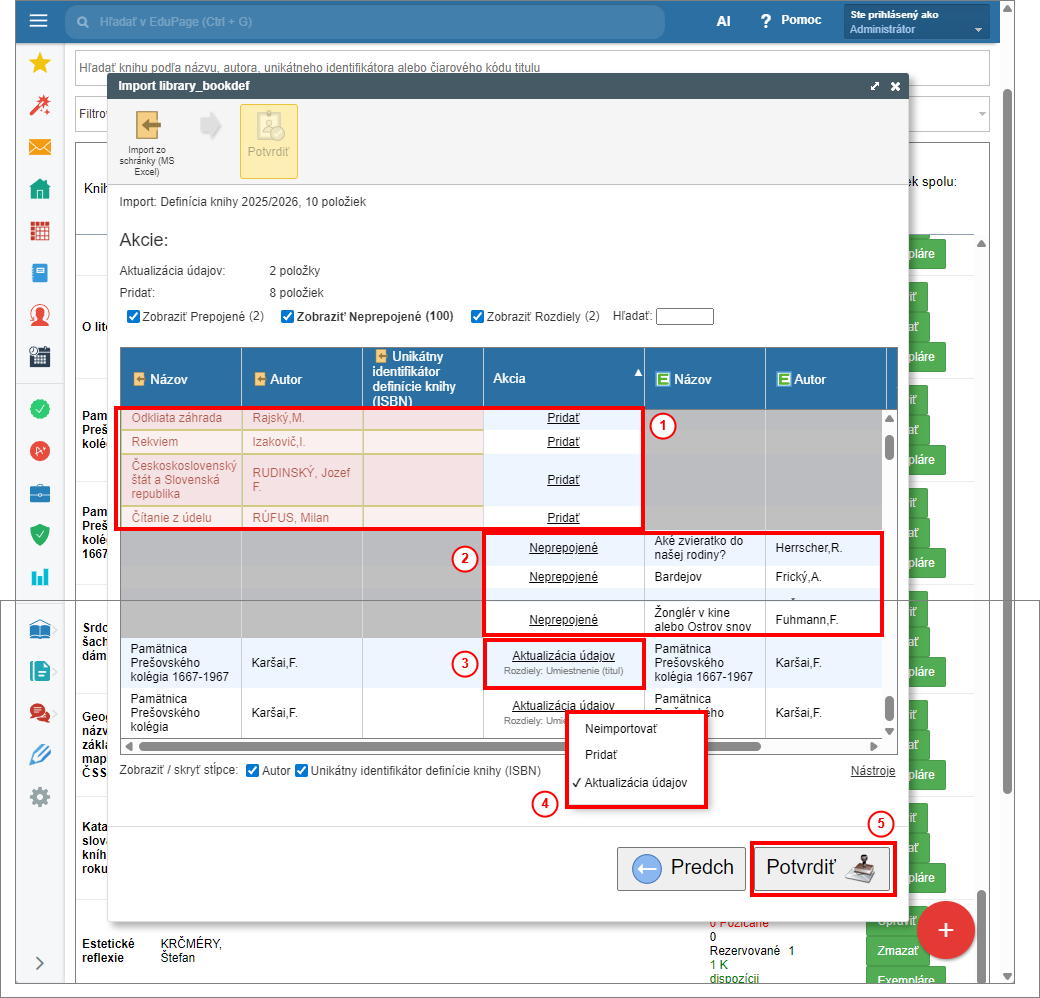This screenshot has height=998, width=1040.
Task: Open the Nástroje link
Action: 872,771
